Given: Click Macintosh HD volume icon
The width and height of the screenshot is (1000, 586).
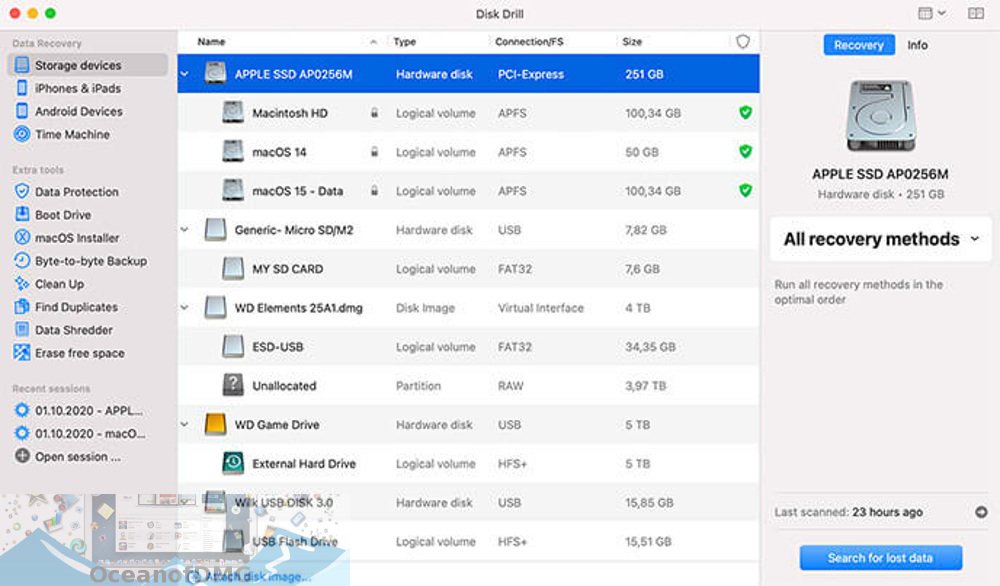Looking at the screenshot, I should [x=233, y=112].
